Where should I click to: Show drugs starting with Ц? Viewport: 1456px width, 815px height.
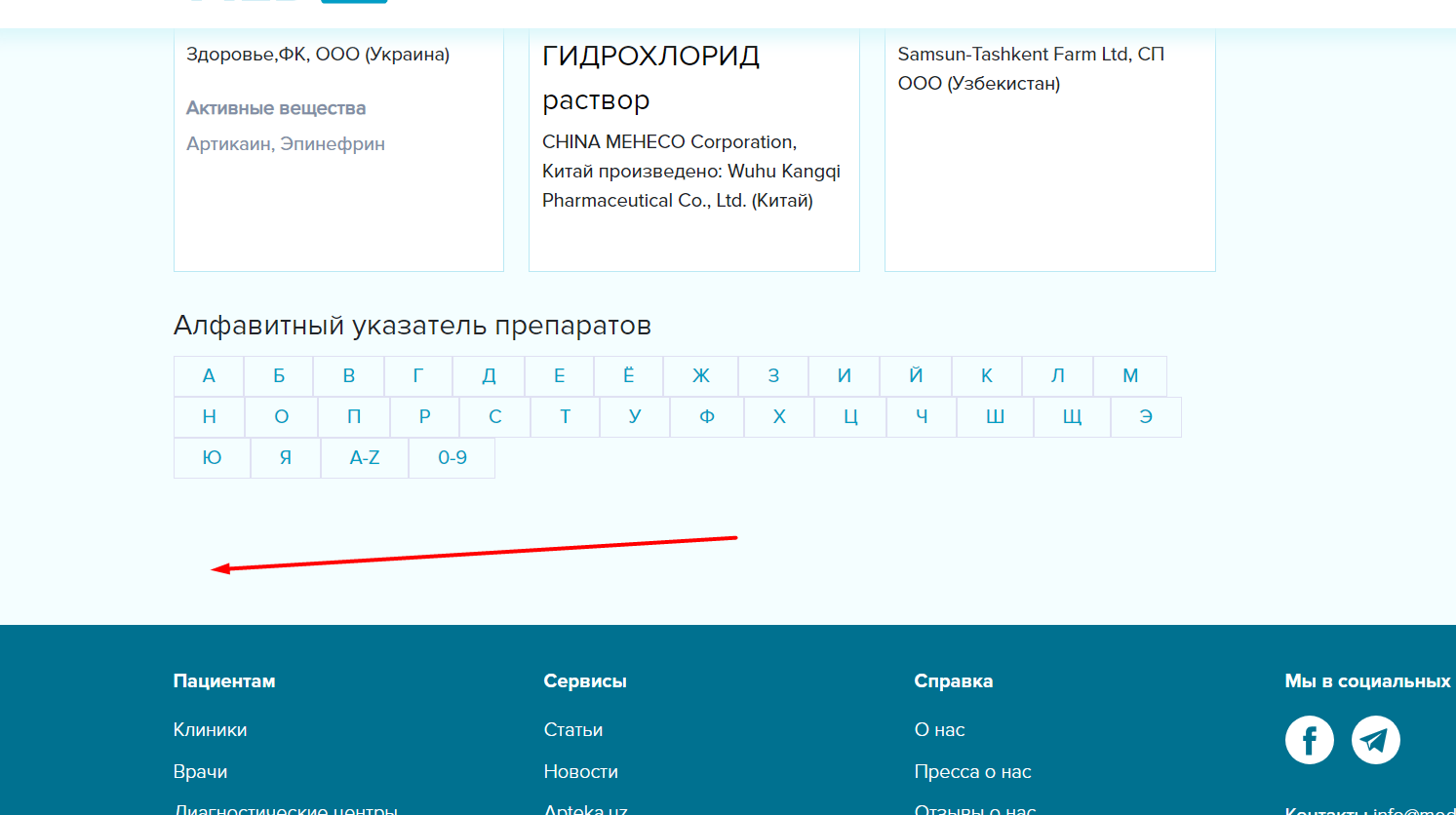[850, 417]
